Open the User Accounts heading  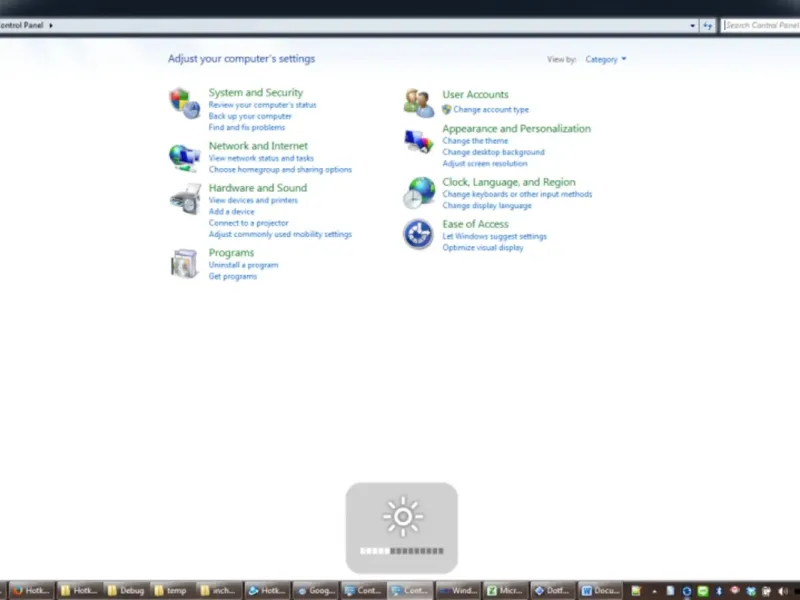[x=475, y=94]
